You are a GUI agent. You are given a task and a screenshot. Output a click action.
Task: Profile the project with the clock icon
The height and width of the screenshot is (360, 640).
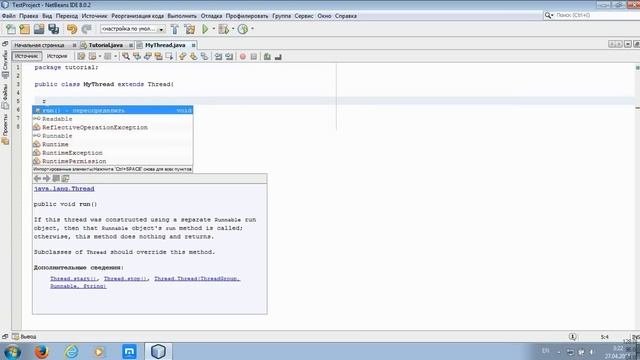click(x=243, y=29)
